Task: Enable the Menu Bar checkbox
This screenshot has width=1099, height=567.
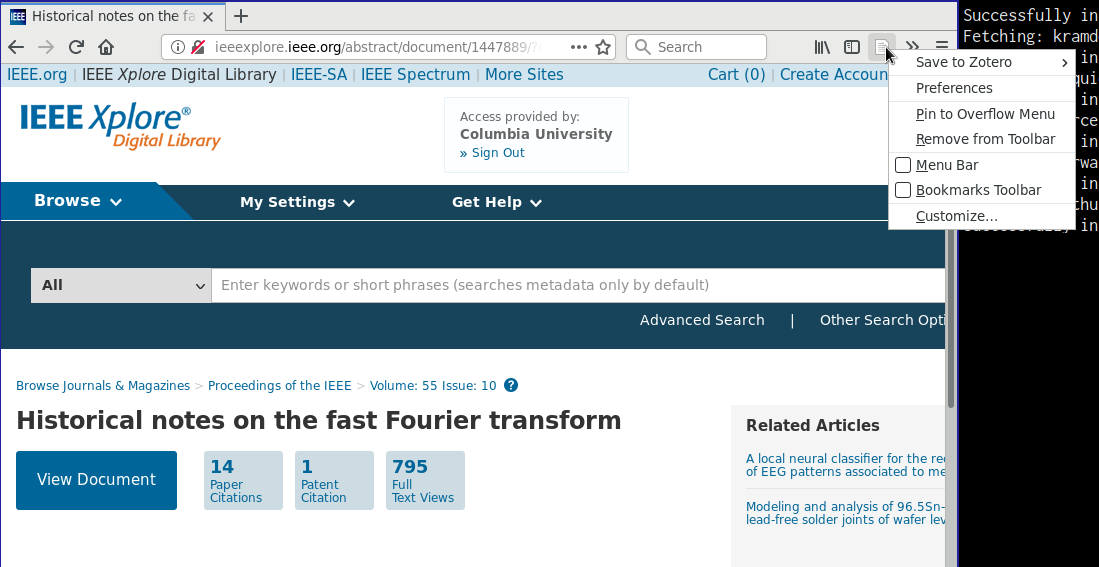Action: [x=903, y=165]
